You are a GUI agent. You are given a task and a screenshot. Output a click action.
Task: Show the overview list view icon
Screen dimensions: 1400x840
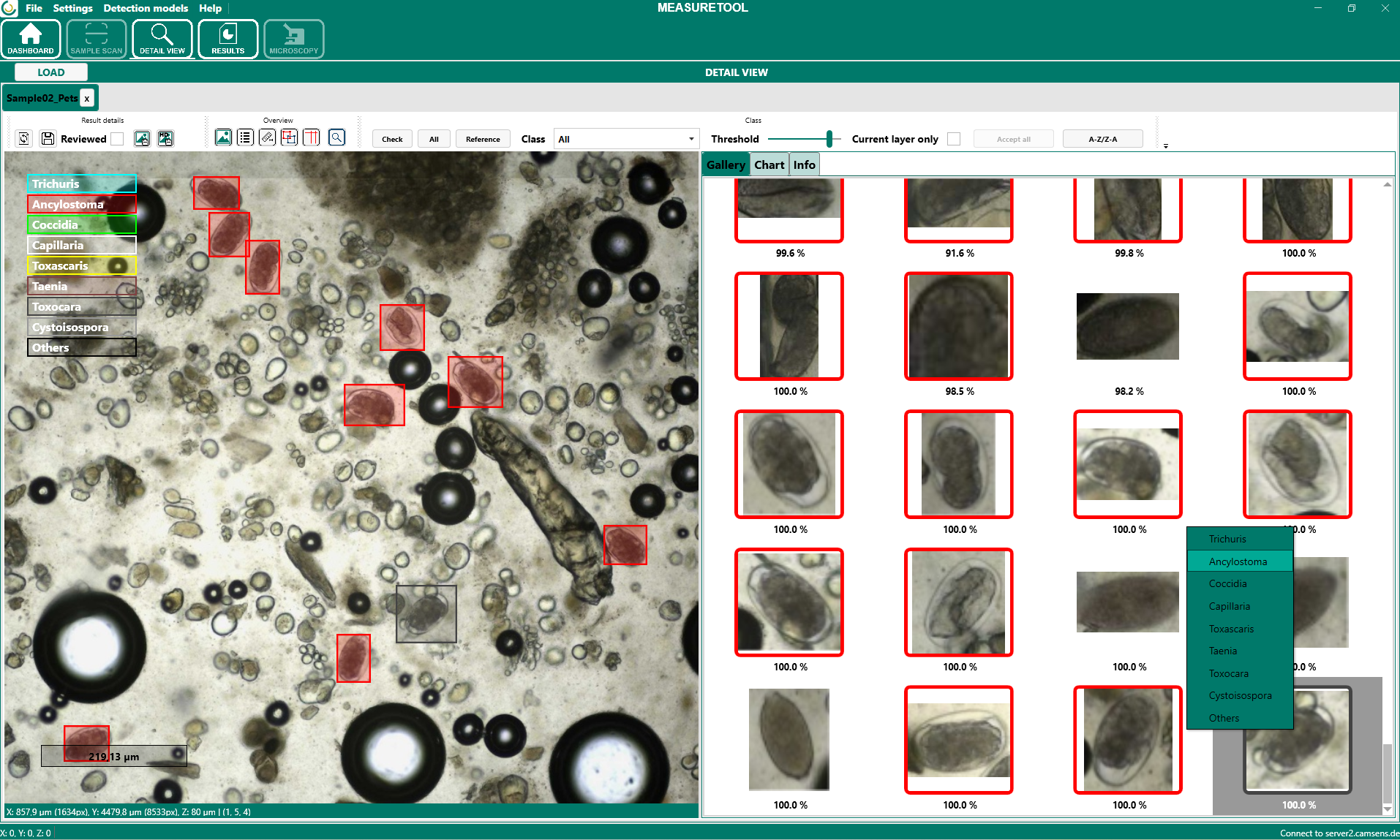point(245,137)
